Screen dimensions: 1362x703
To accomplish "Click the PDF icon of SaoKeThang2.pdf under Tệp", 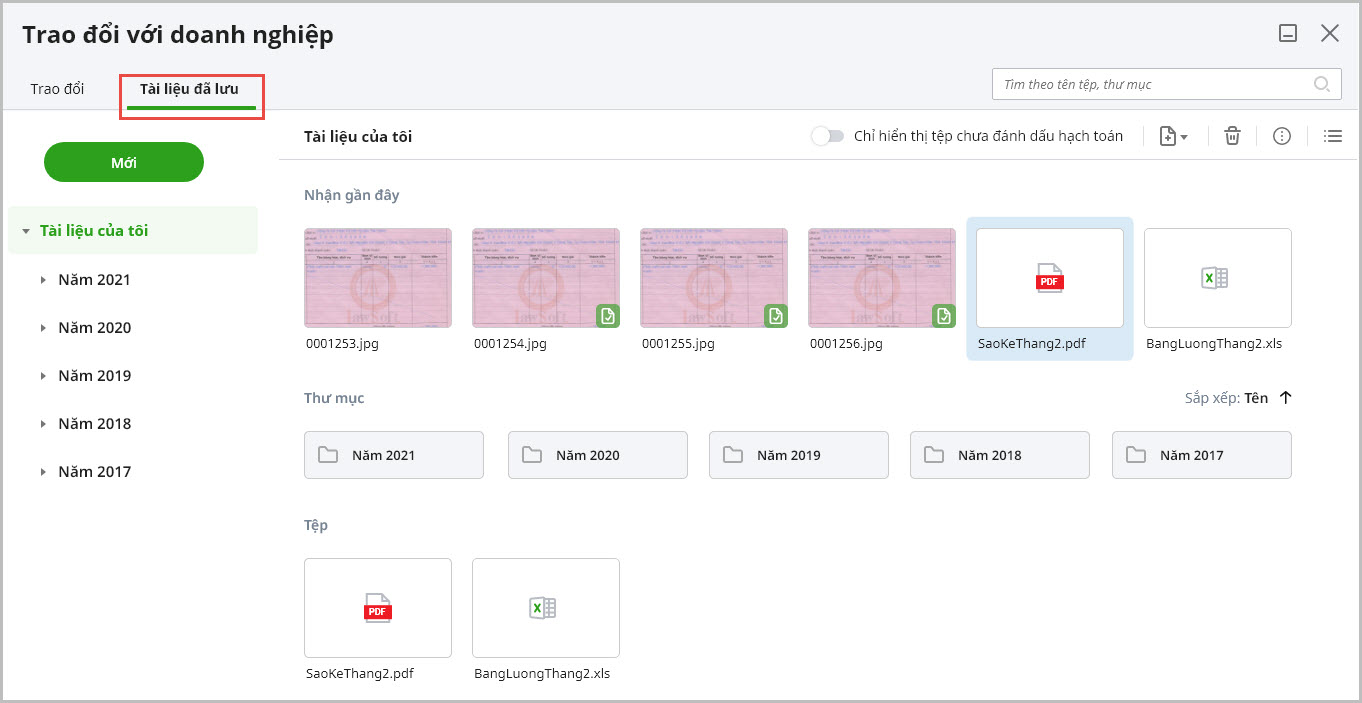I will [x=378, y=607].
